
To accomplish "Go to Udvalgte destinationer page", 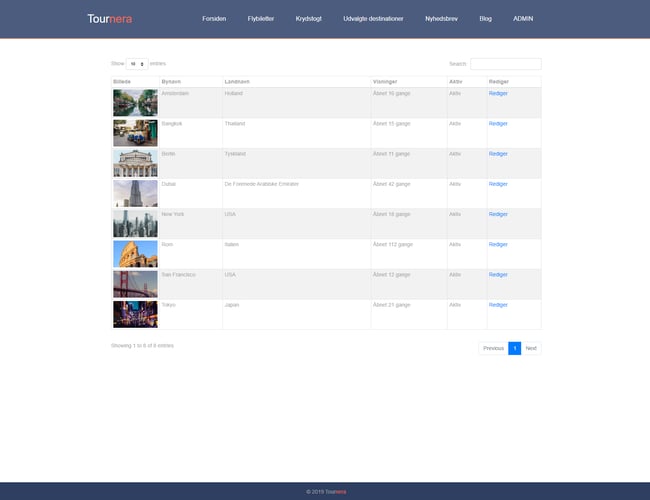I will (x=373, y=19).
